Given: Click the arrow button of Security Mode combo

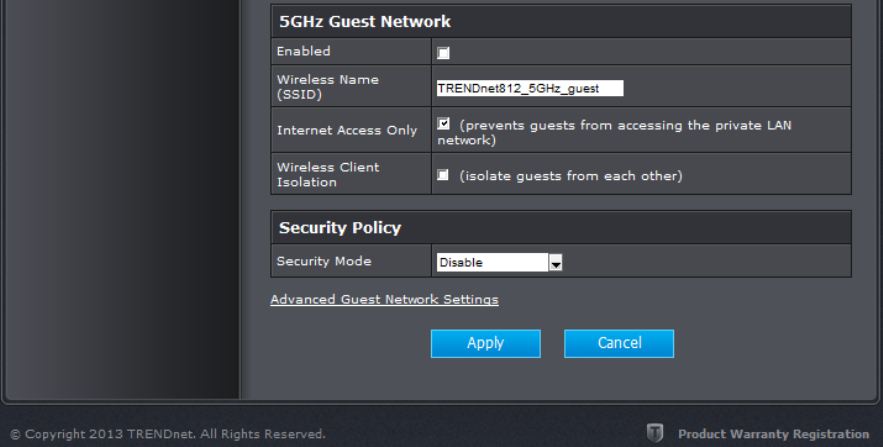Looking at the screenshot, I should pos(555,262).
